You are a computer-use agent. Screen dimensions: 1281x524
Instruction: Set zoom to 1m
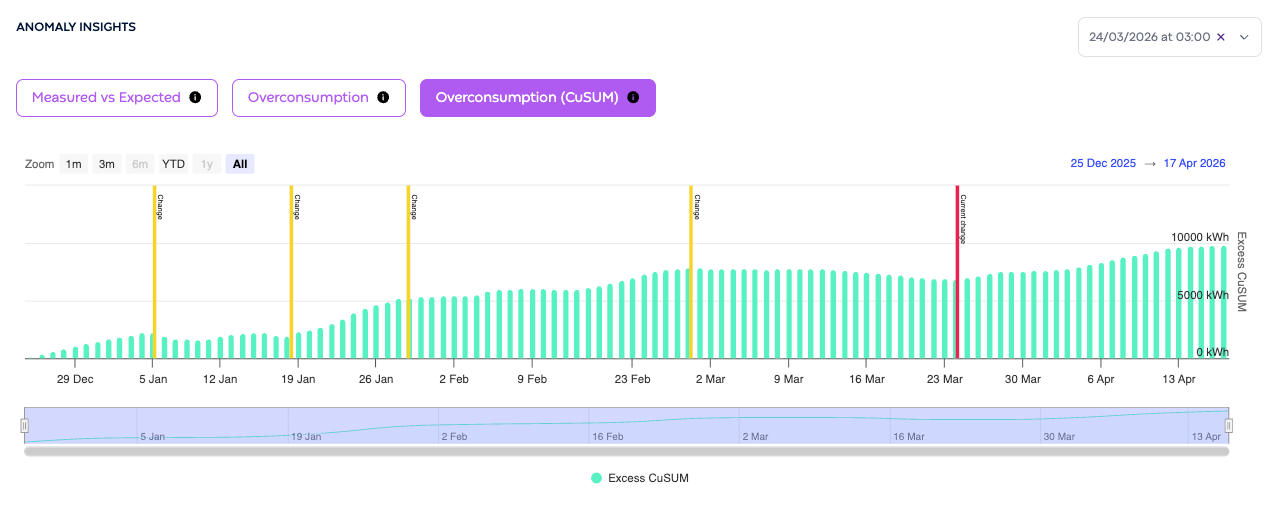click(x=73, y=164)
